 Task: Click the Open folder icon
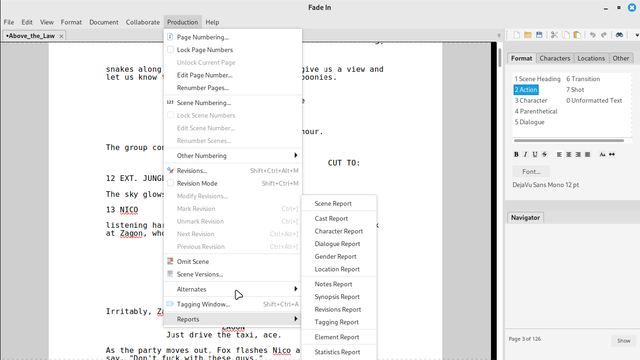(528, 35)
